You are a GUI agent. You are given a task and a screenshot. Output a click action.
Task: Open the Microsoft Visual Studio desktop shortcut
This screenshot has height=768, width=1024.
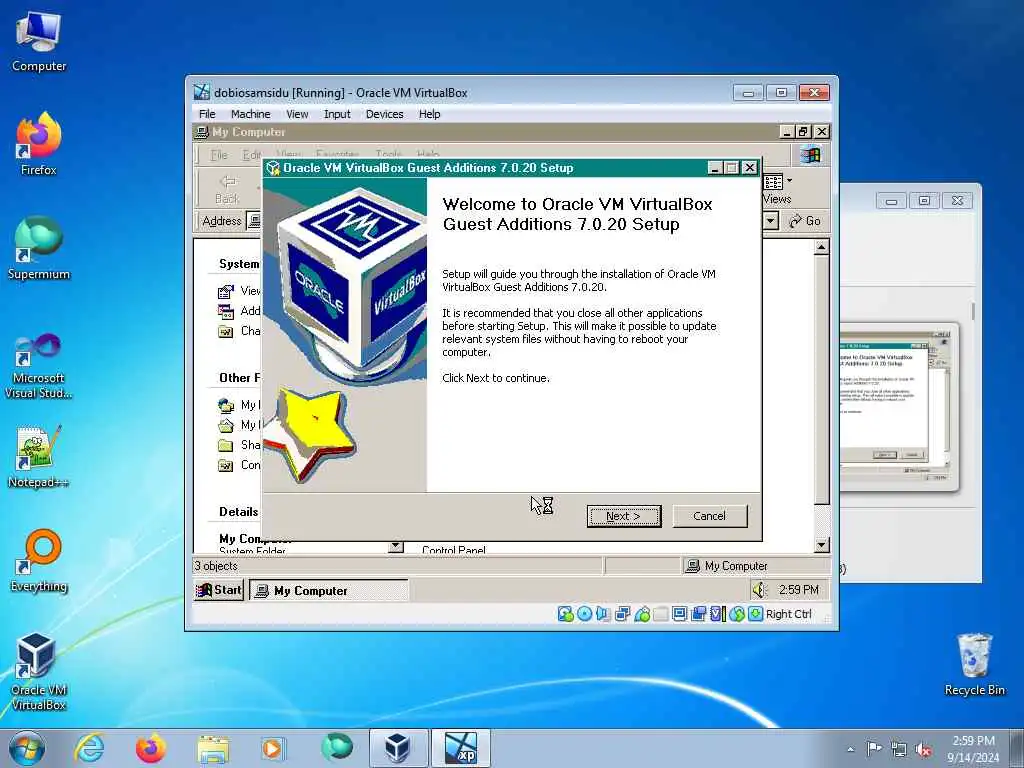tap(39, 366)
